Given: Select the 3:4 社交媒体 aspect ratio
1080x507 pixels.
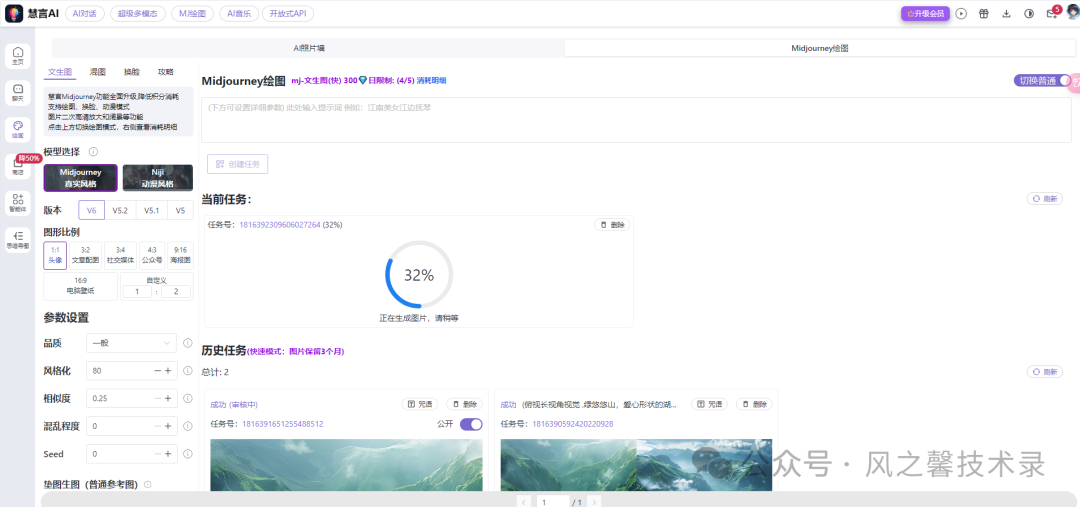Looking at the screenshot, I should tap(121, 256).
